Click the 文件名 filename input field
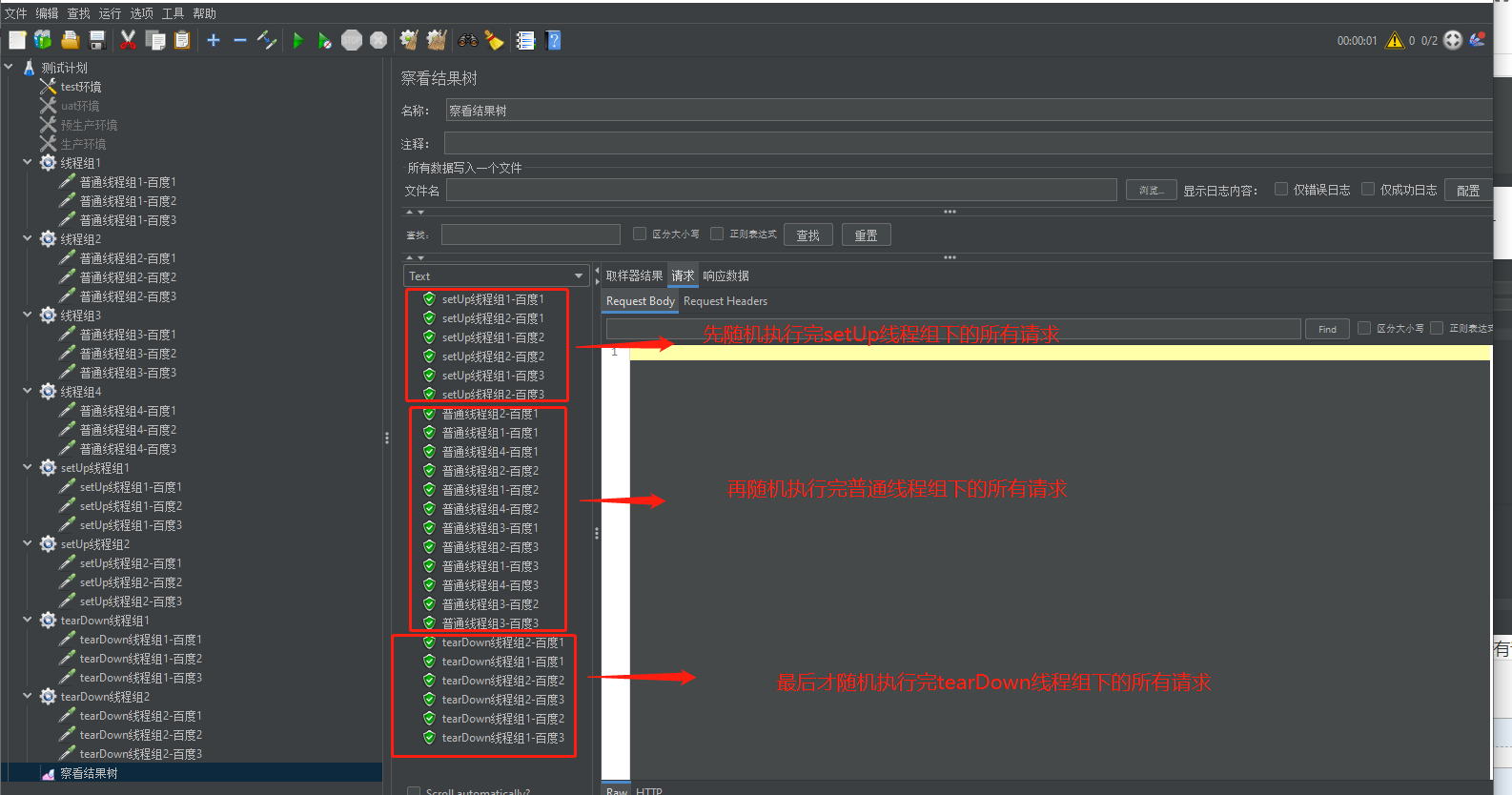 click(782, 191)
